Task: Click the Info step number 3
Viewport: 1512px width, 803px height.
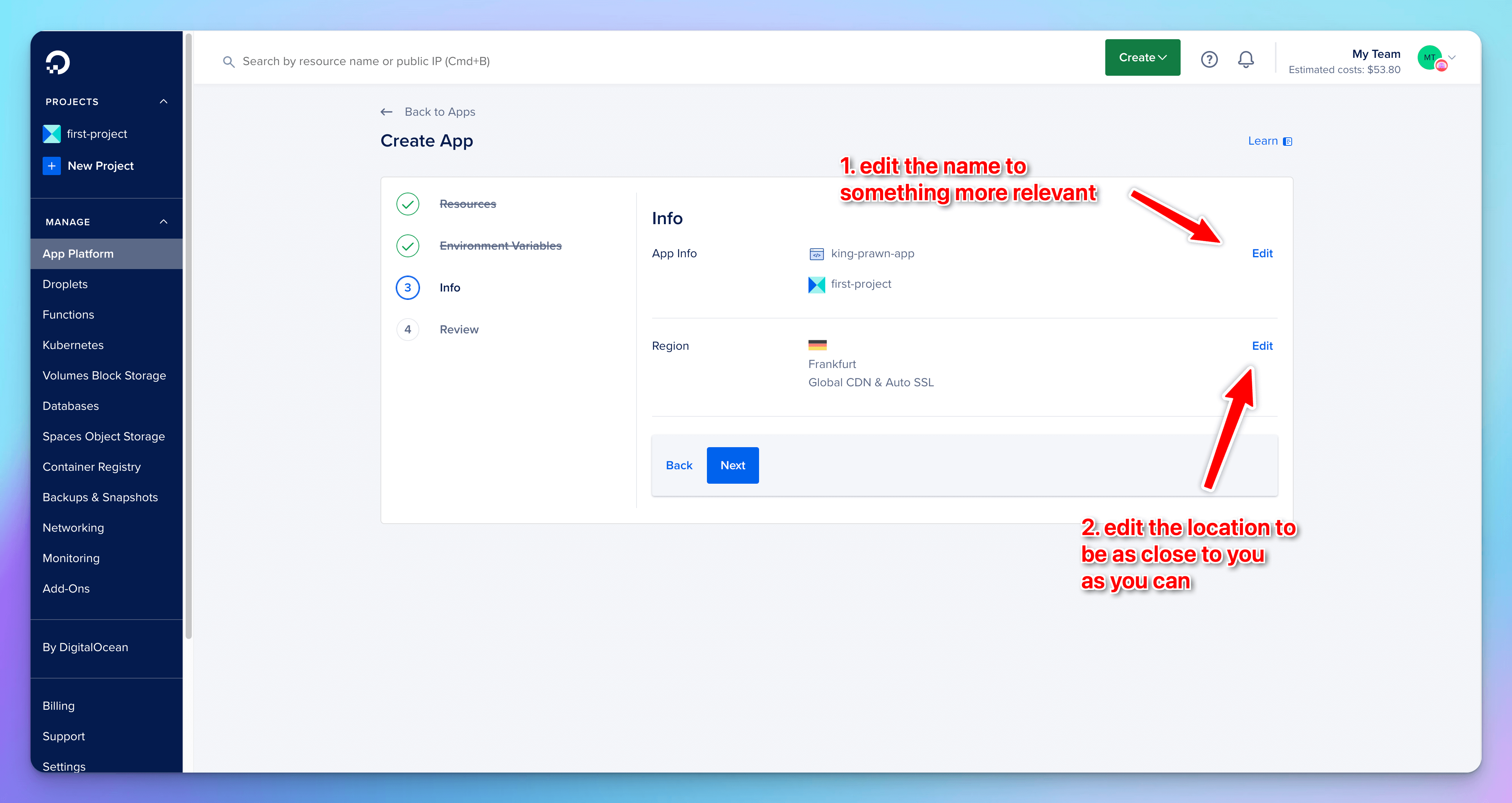Action: (x=408, y=288)
